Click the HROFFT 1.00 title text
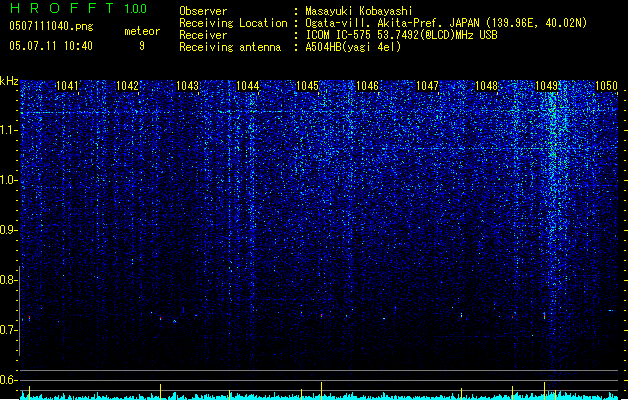The height and width of the screenshot is (400, 629). click(78, 8)
